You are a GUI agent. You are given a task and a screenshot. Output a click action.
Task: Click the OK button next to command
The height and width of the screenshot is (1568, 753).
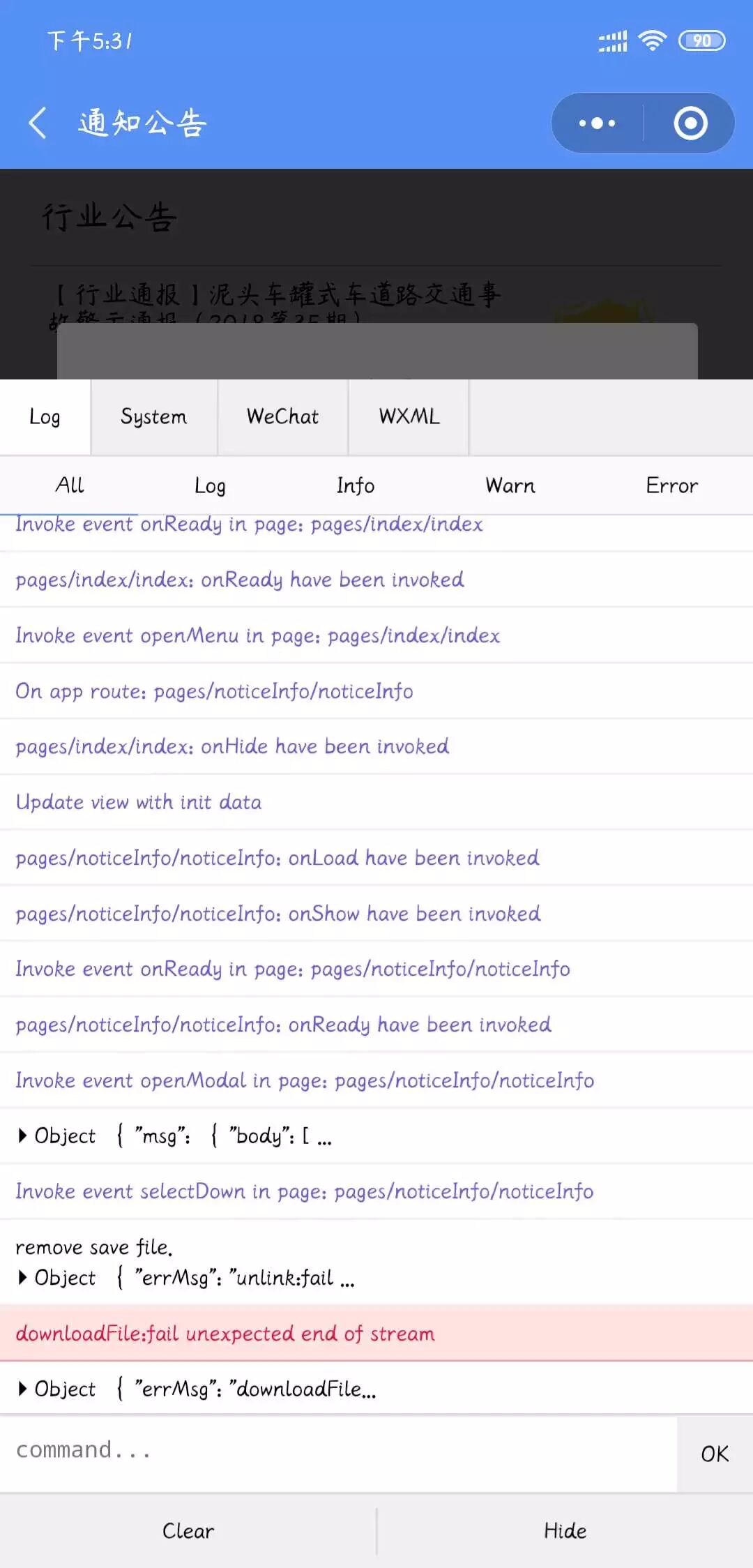[715, 1454]
